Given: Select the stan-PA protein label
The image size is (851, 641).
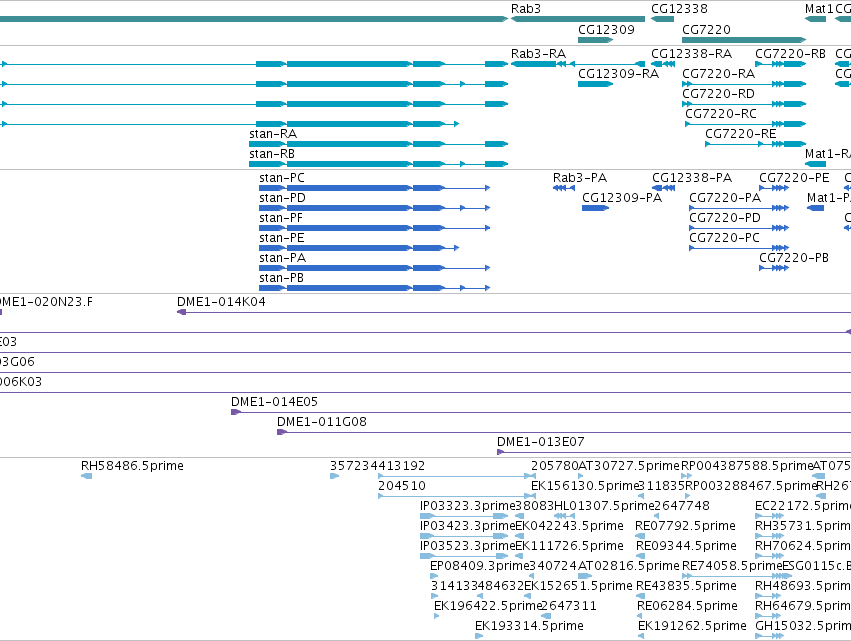Looking at the screenshot, I should point(282,258).
